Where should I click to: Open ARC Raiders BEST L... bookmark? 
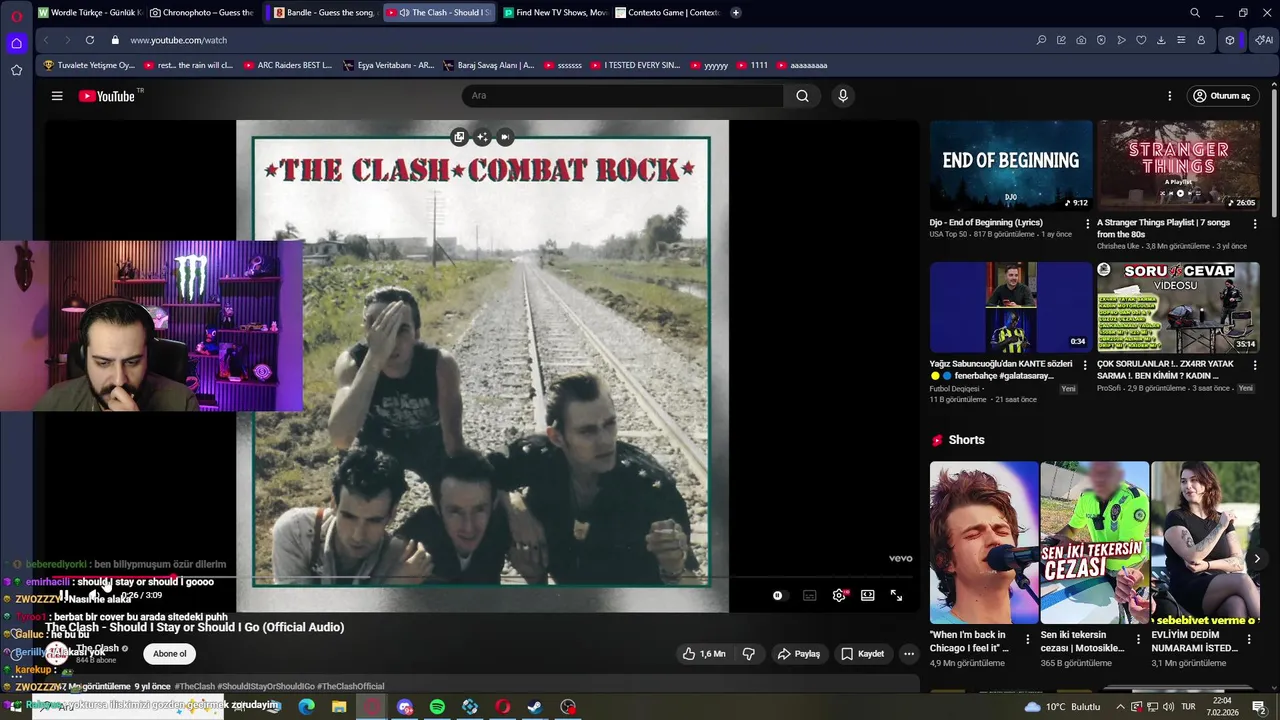[288, 65]
